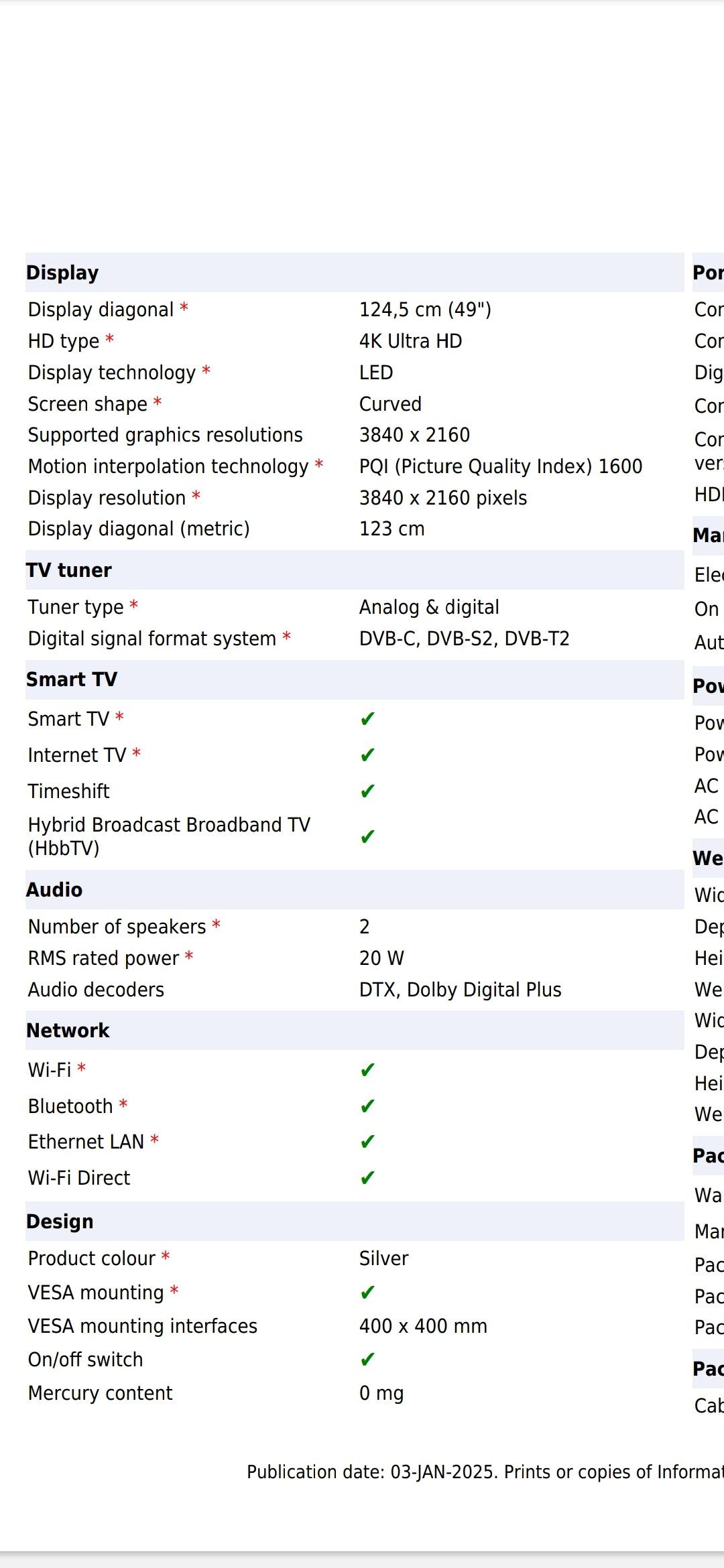Click the red asterisk after Display diagonal

(184, 308)
